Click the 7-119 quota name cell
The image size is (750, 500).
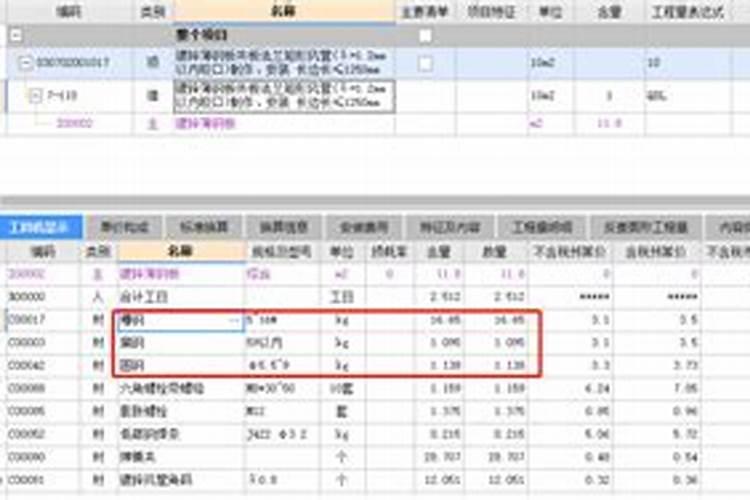(x=284, y=96)
